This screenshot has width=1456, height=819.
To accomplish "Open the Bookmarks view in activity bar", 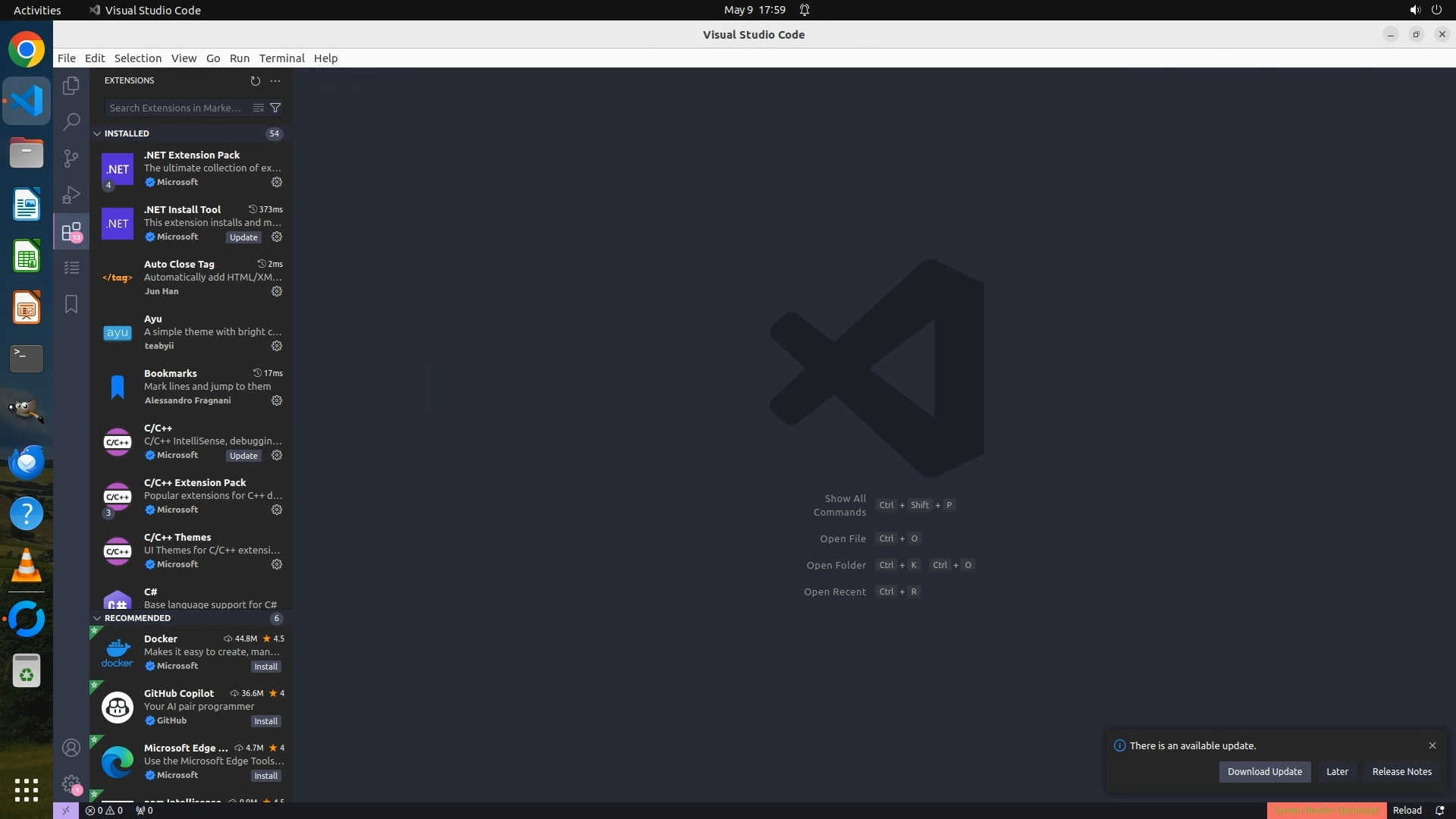I will point(71,304).
